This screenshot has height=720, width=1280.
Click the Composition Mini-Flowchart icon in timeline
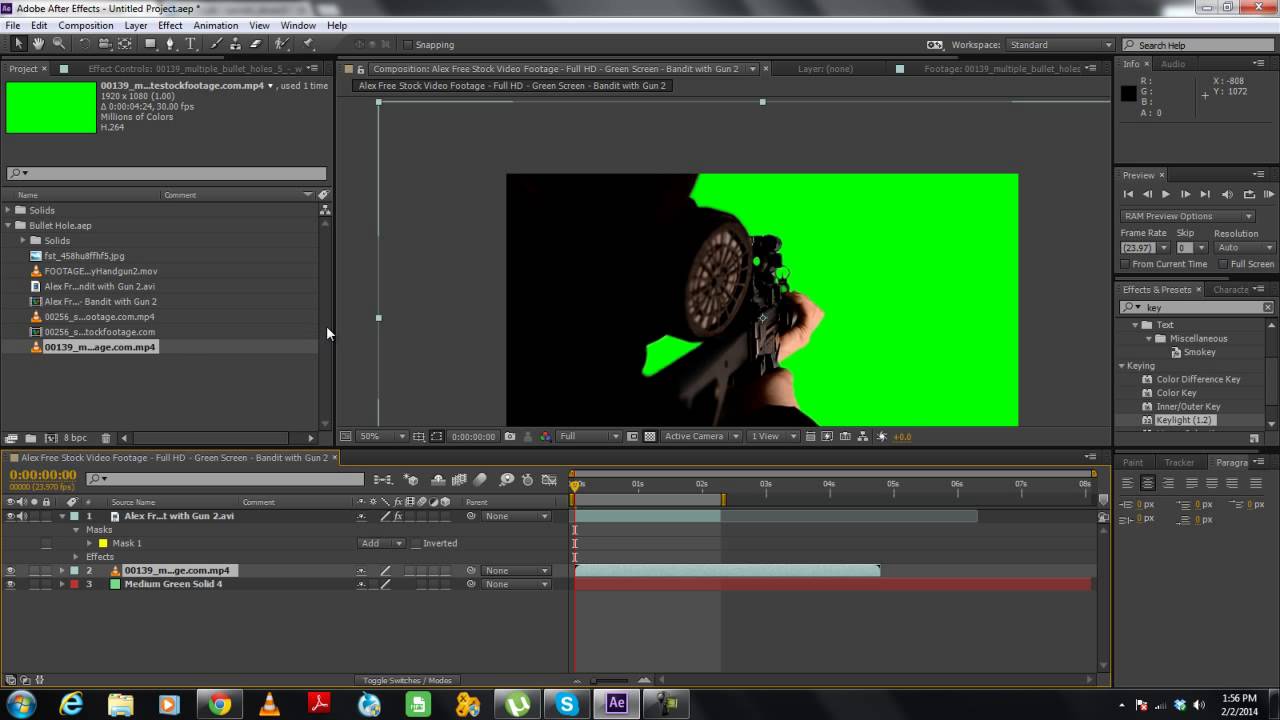coord(382,480)
